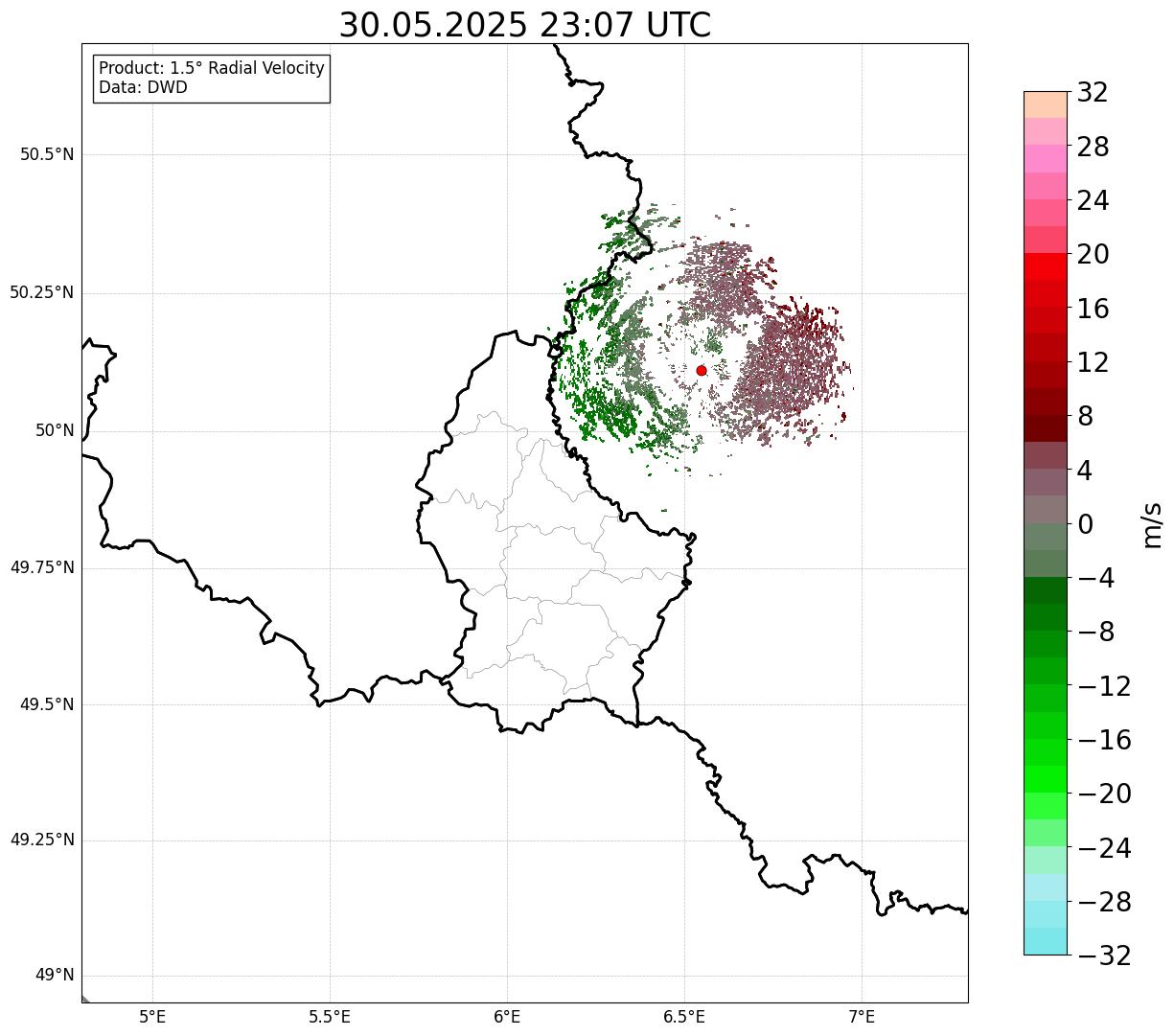Click the 49.25°N latitude label
This screenshot has width=1174, height=1036.
[41, 840]
